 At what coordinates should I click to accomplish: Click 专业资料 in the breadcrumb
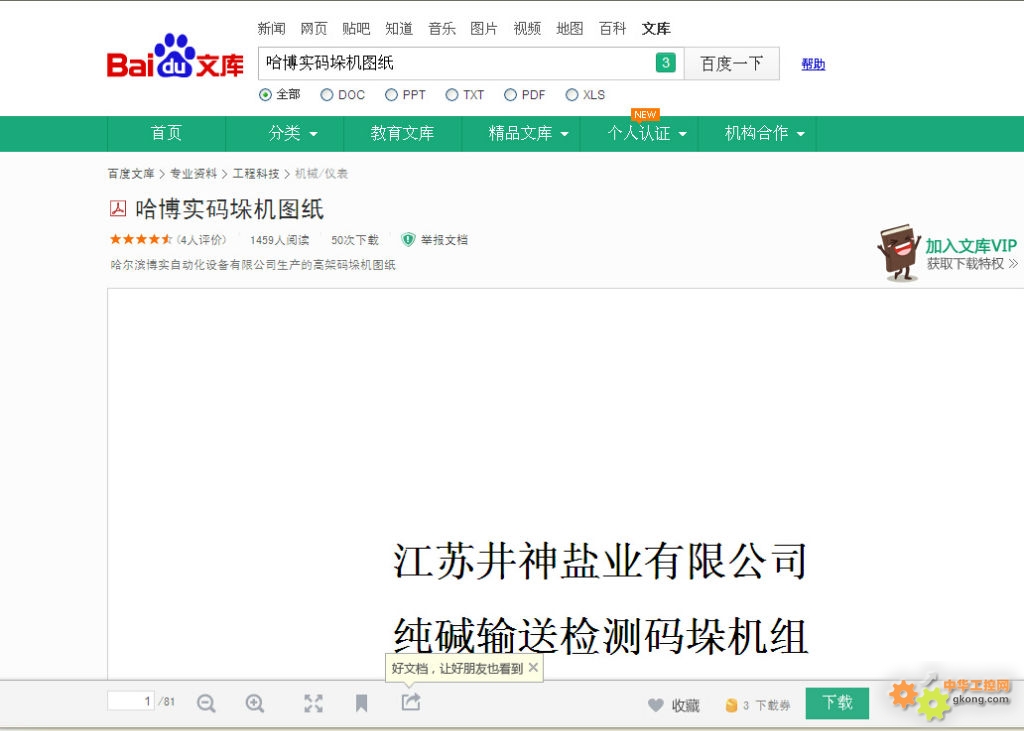[193, 174]
